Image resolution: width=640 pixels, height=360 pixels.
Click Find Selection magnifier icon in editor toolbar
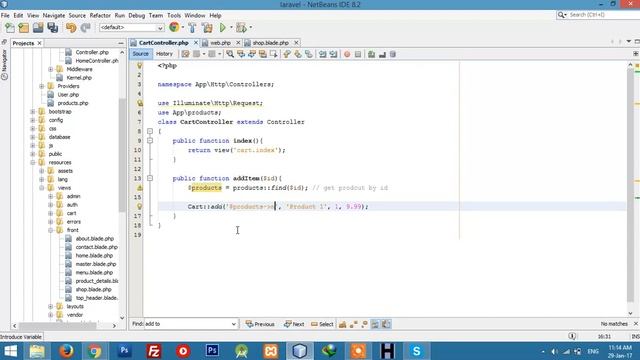(x=230, y=54)
